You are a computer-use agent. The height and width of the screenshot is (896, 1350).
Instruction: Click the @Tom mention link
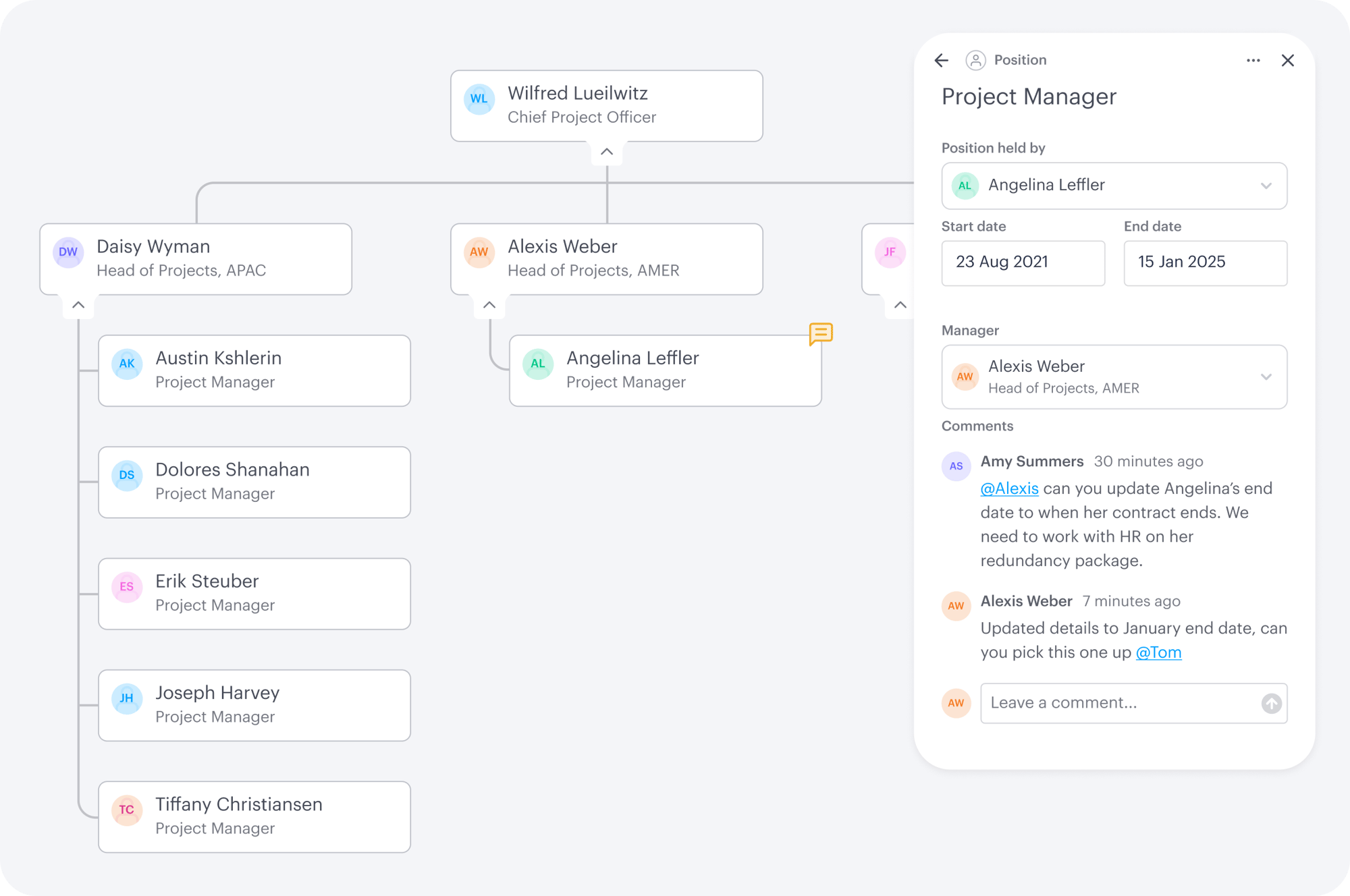pos(1158,652)
